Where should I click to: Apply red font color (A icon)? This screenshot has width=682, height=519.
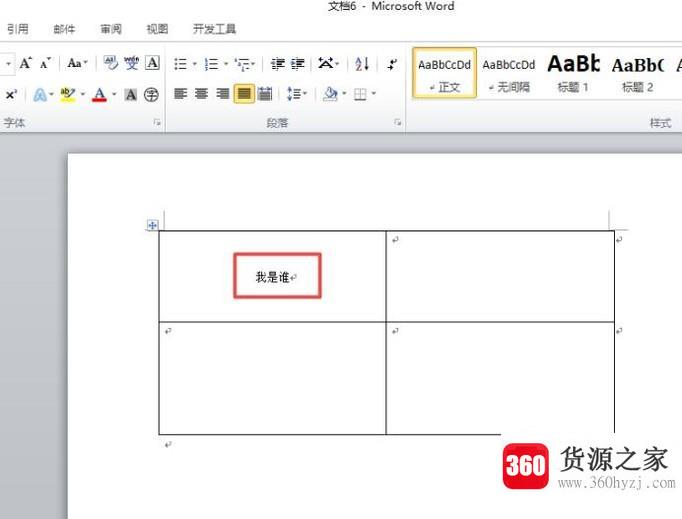click(100, 94)
